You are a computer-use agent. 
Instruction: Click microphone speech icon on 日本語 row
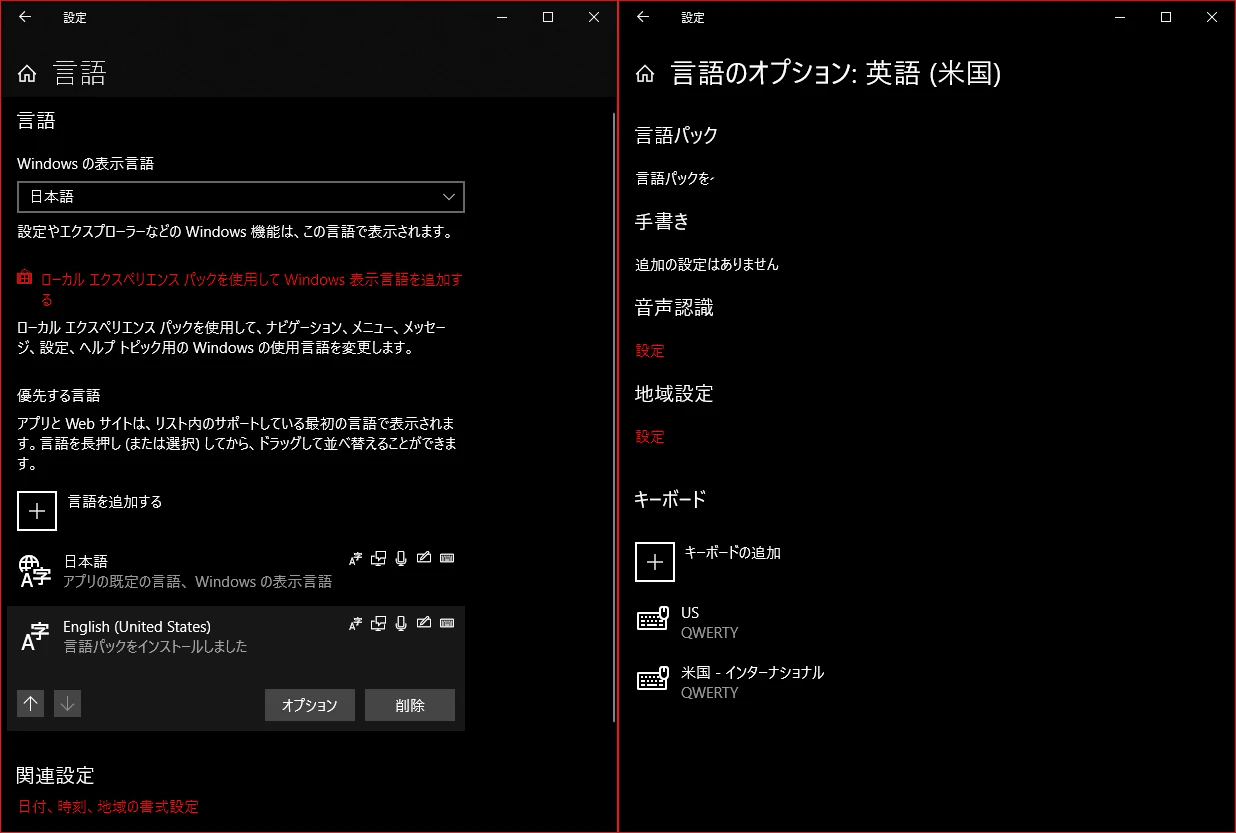click(x=401, y=559)
